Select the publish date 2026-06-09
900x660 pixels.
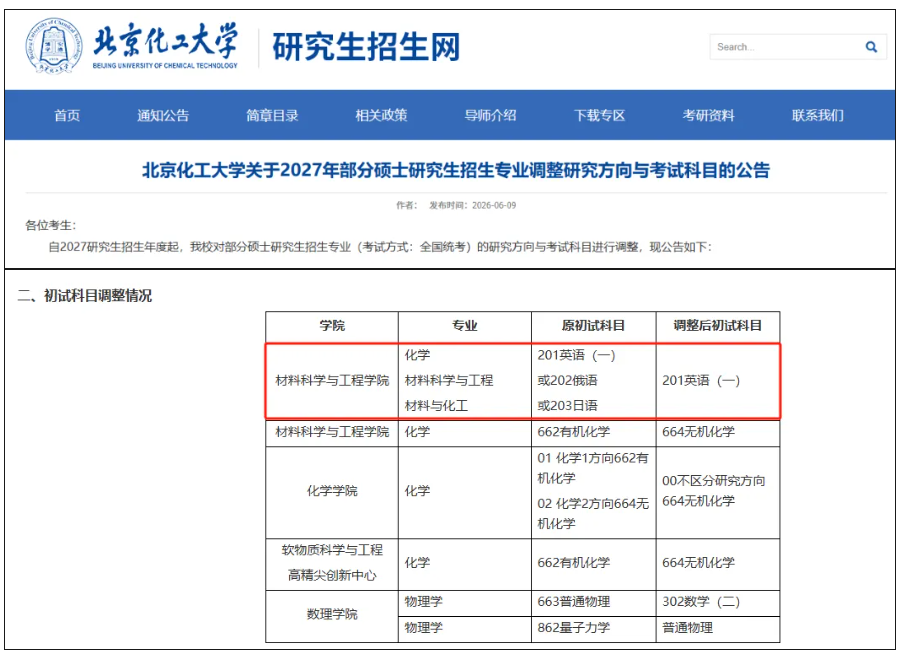click(494, 205)
